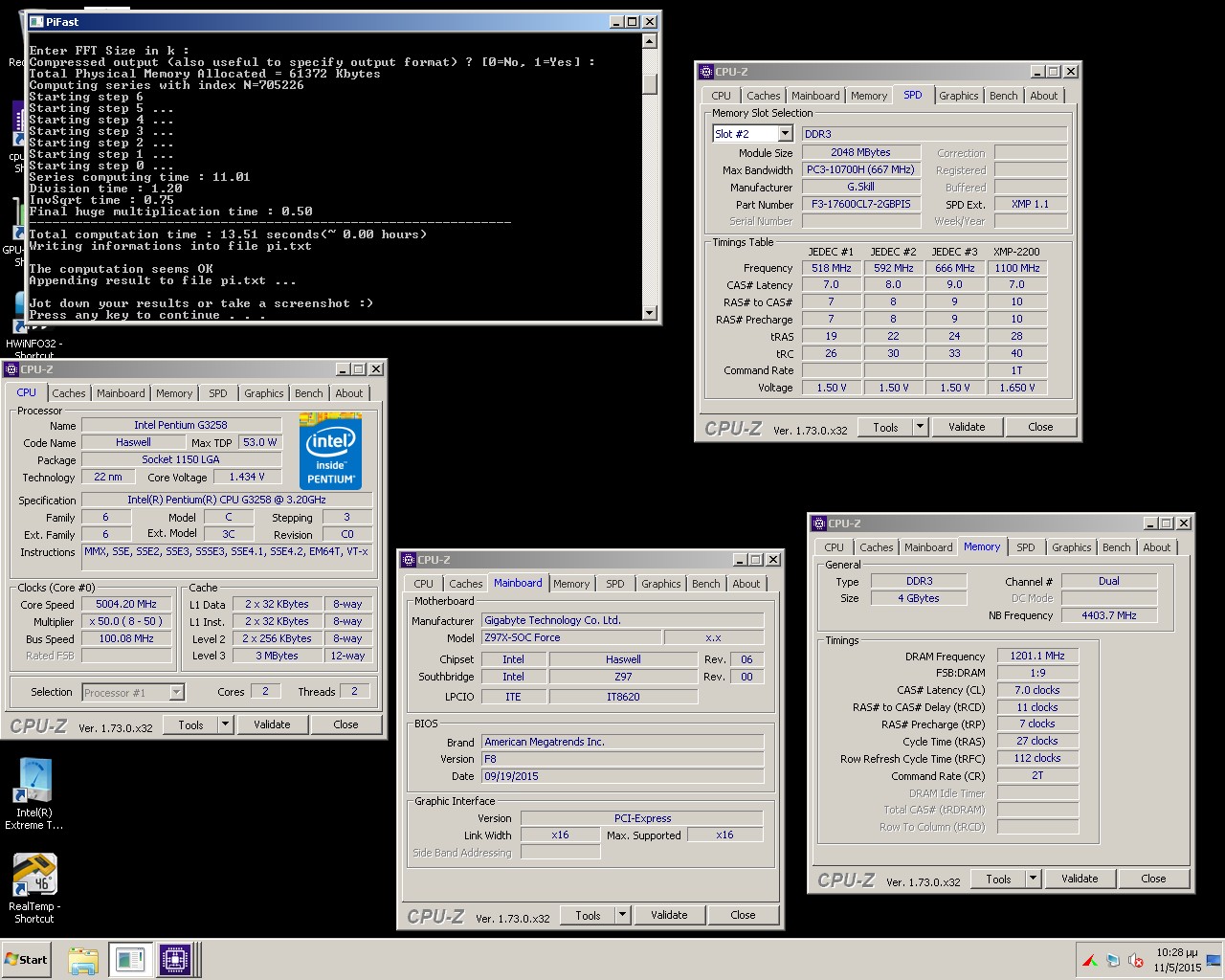Click the BIOS date 09/19/2015 field

622,776
